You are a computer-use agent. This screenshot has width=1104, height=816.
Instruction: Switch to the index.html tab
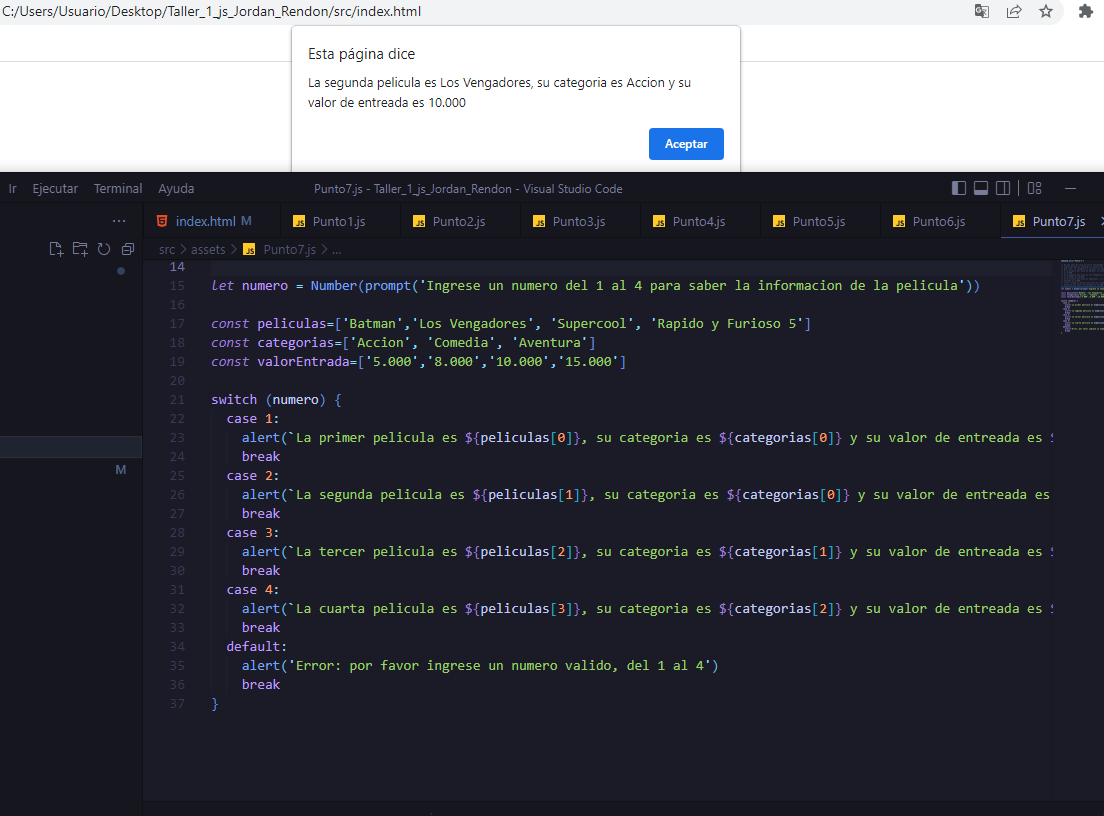click(x=211, y=221)
